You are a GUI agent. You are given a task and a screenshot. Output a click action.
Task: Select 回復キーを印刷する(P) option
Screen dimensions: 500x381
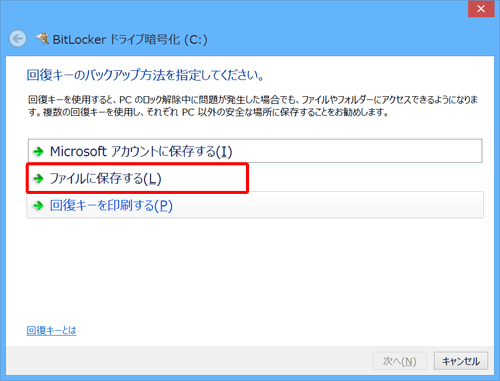click(x=255, y=205)
